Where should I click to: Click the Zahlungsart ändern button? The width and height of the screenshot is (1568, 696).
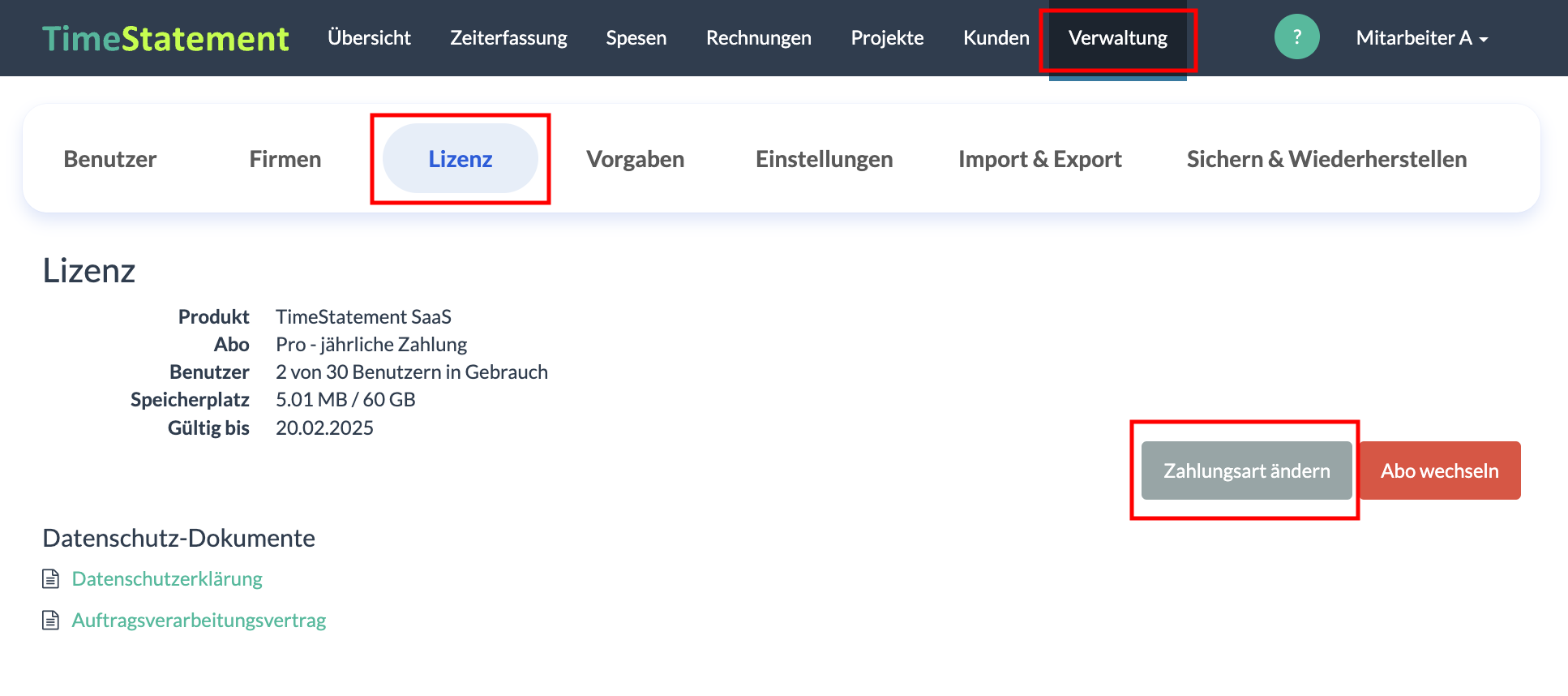pyautogui.click(x=1247, y=470)
